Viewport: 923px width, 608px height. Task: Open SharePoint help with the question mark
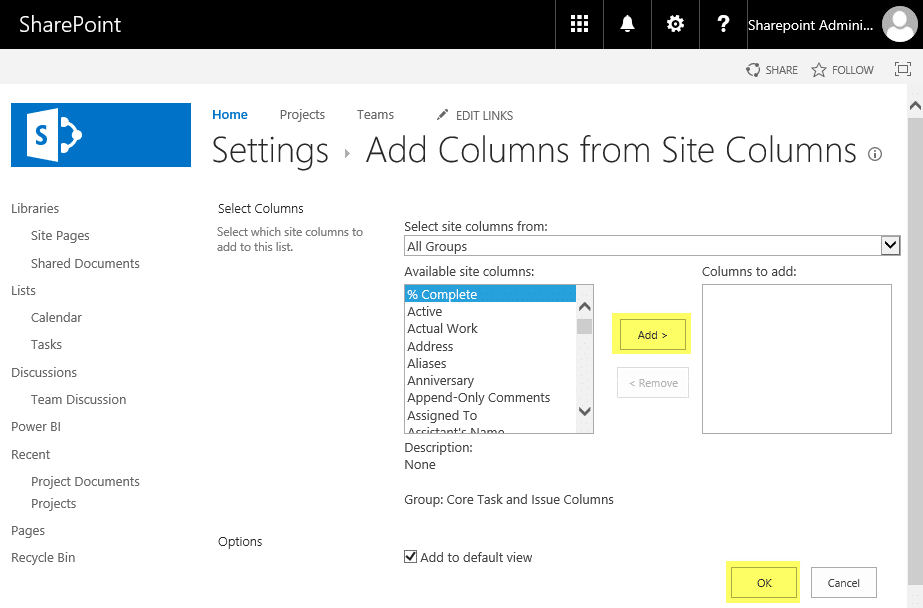pyautogui.click(x=723, y=24)
